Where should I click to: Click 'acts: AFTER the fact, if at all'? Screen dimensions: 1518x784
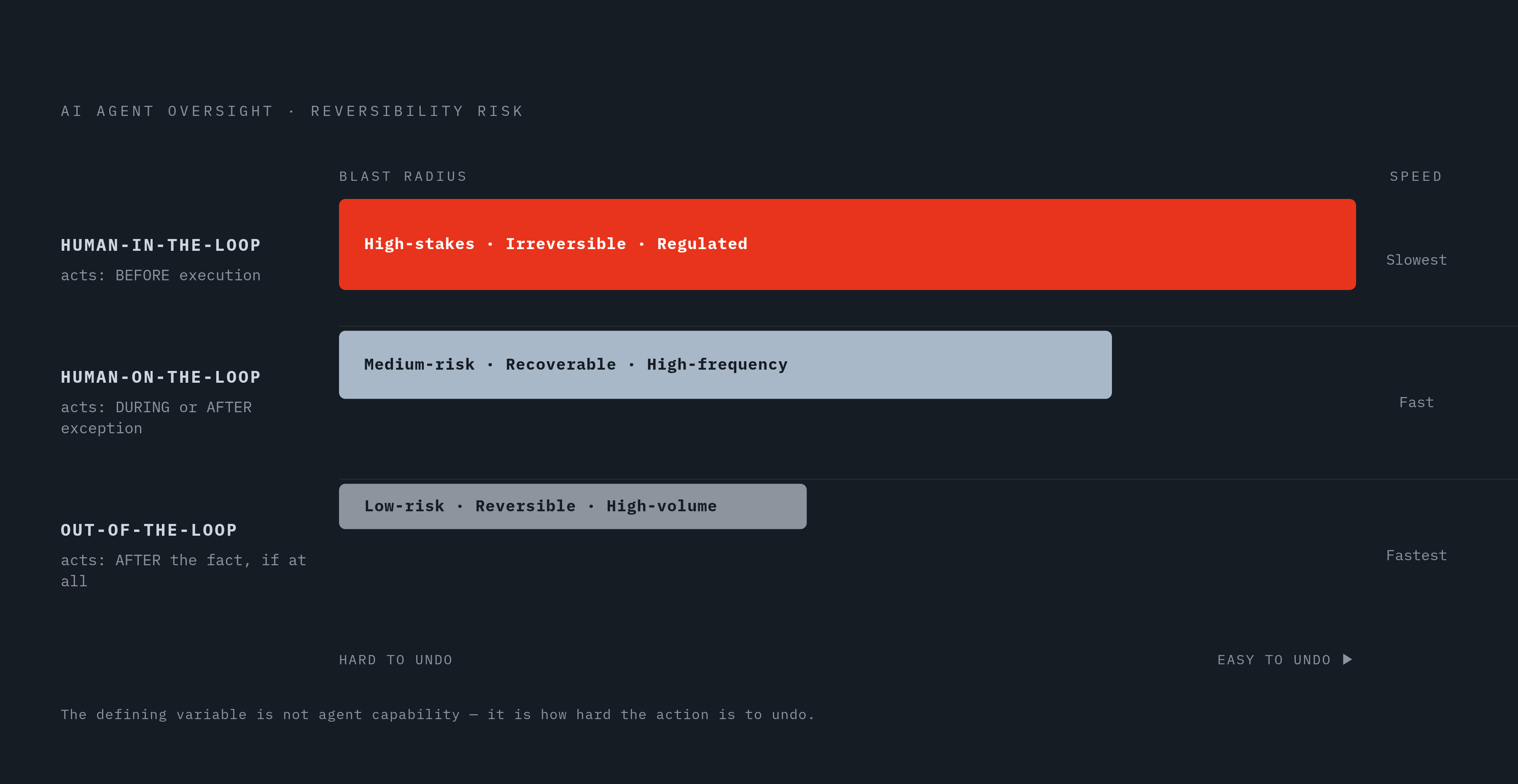point(183,571)
